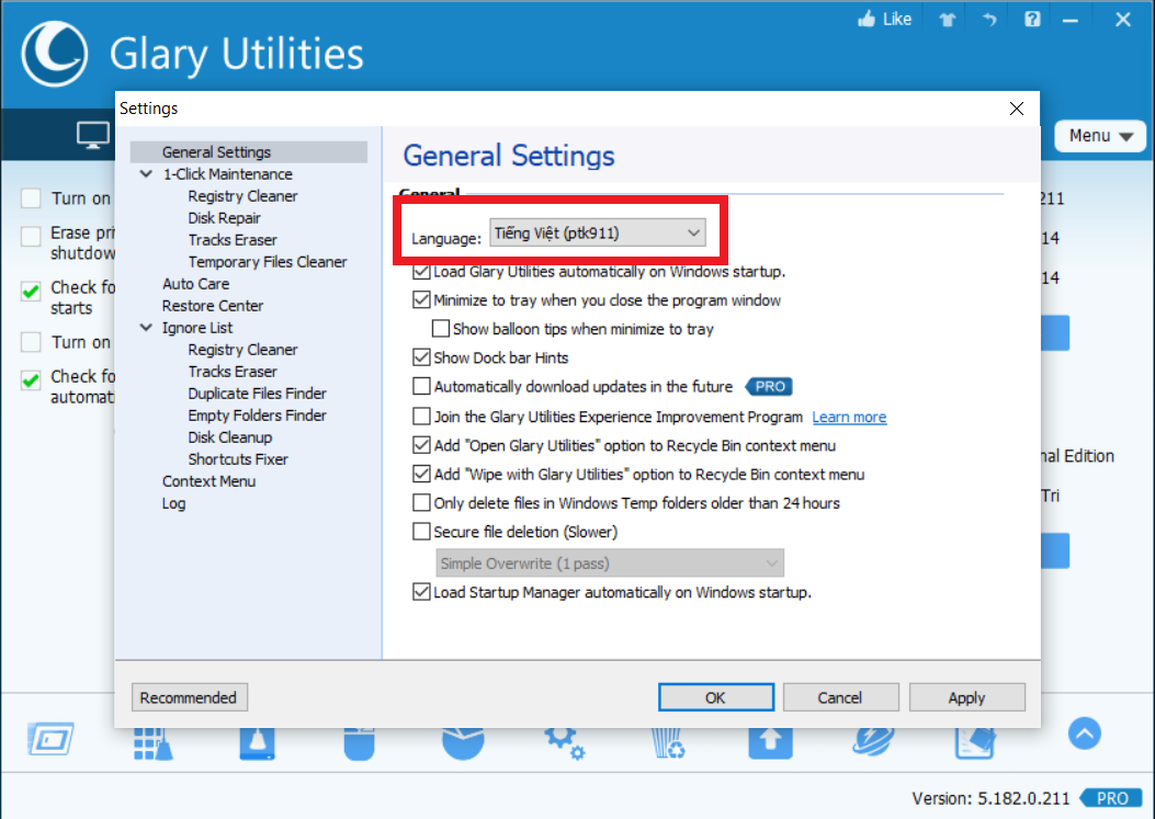
Task: Click the Apply button
Action: (x=966, y=698)
